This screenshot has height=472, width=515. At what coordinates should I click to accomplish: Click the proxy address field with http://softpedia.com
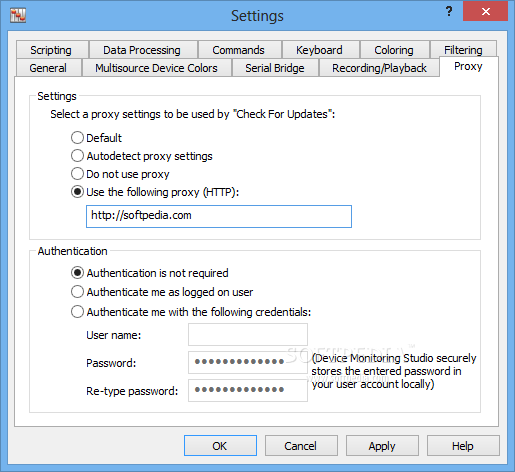(x=219, y=216)
